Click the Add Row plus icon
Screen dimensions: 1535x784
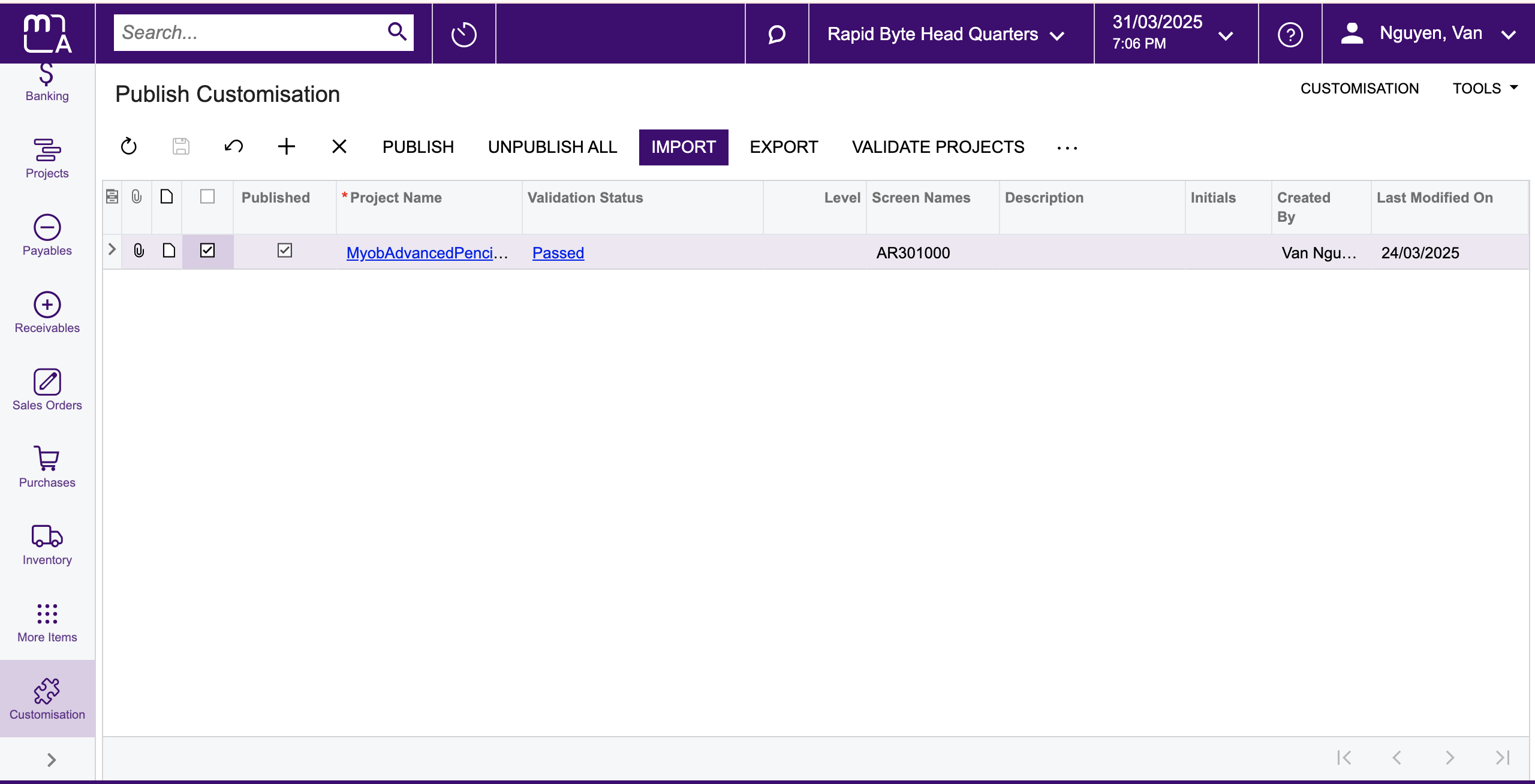click(x=287, y=147)
